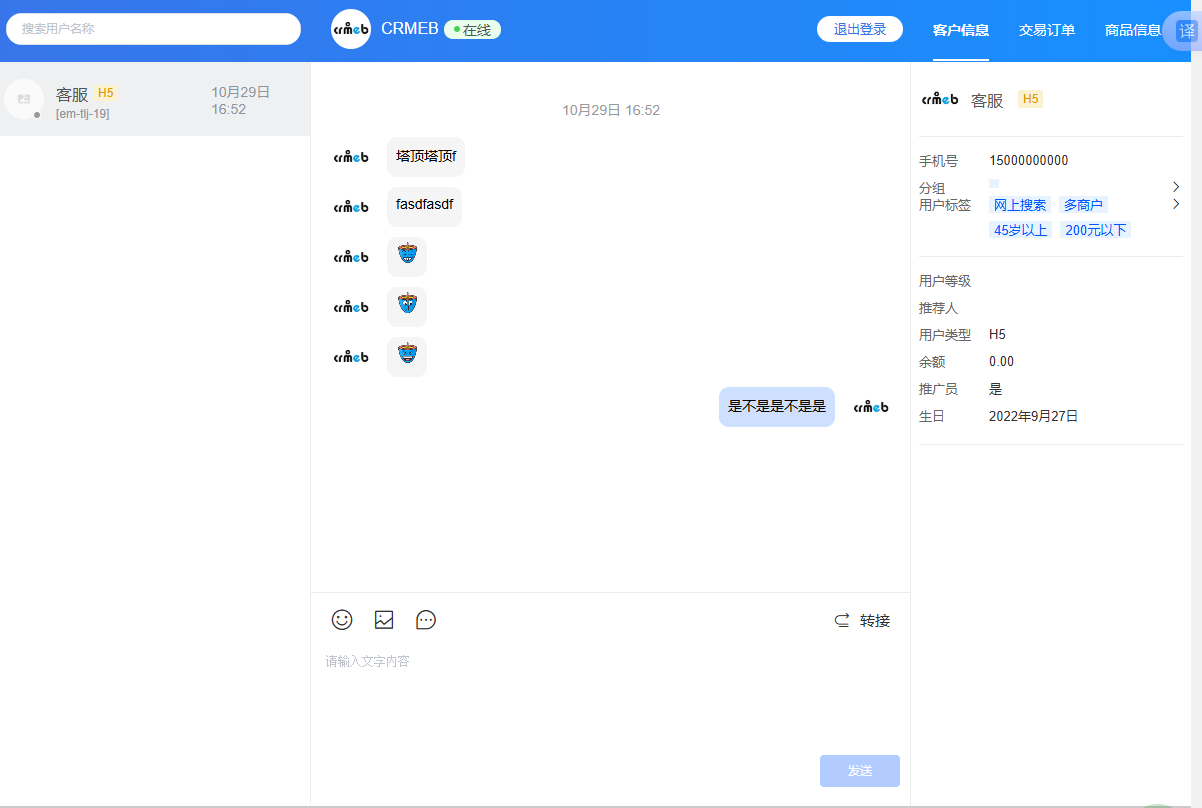Click the 退出登录 logout button
This screenshot has height=808, width=1202.
[859, 29]
